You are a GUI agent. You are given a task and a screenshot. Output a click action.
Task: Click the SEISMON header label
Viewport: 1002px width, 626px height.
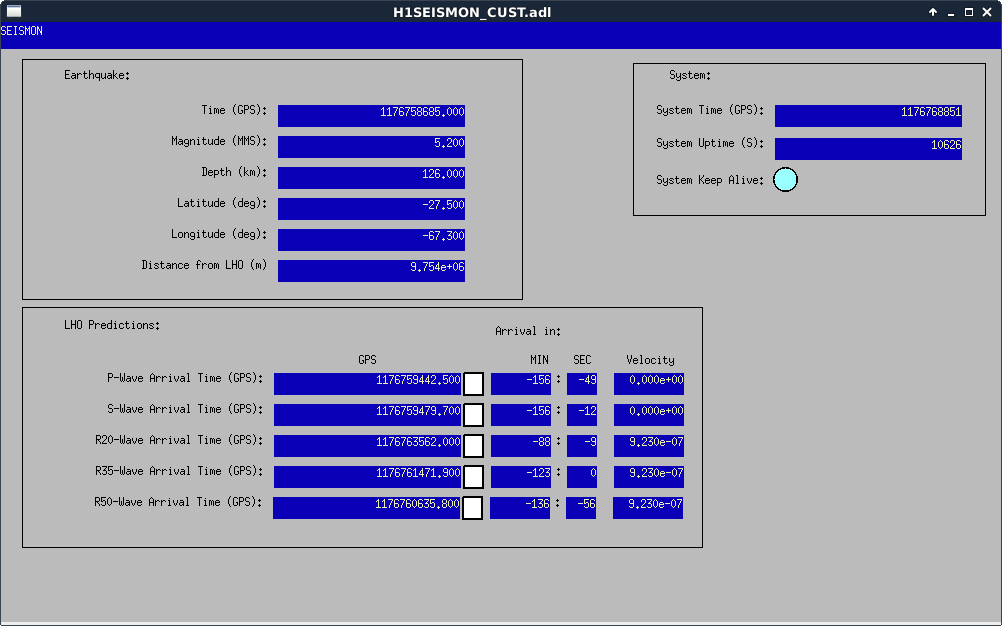coord(22,32)
